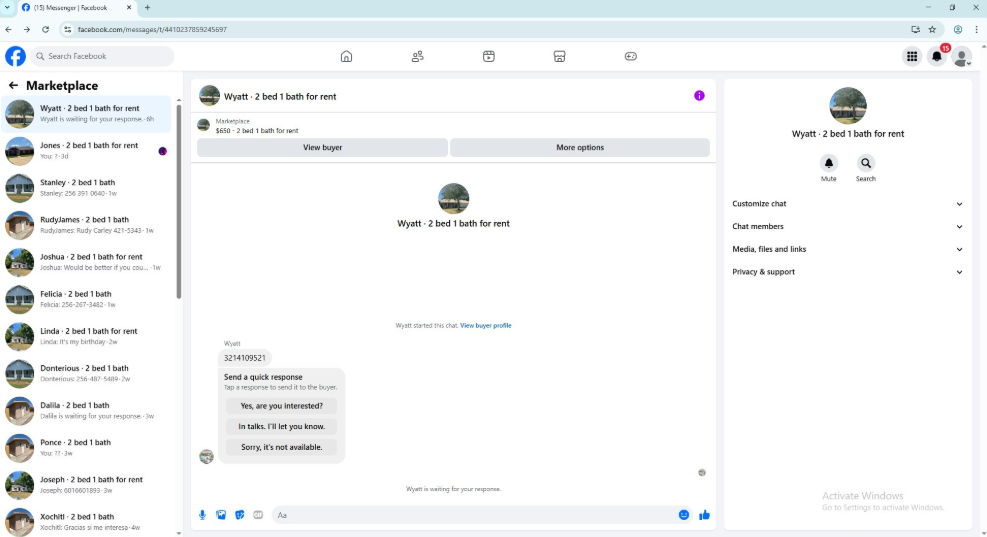Click the conversation list scrollbar

(x=179, y=201)
